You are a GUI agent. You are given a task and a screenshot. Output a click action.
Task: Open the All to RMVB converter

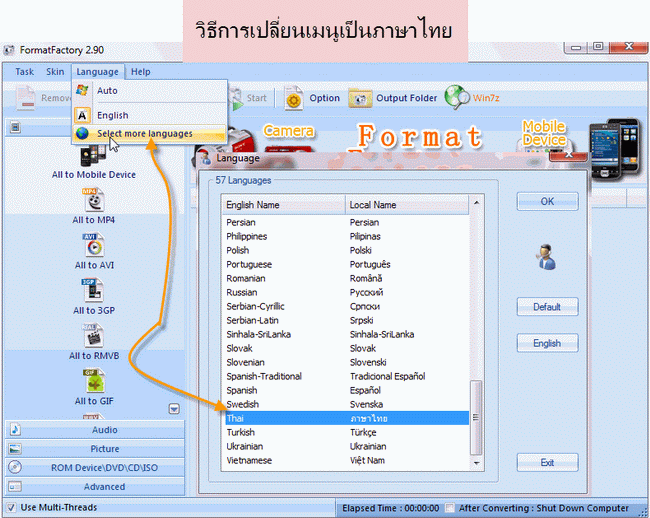[94, 336]
